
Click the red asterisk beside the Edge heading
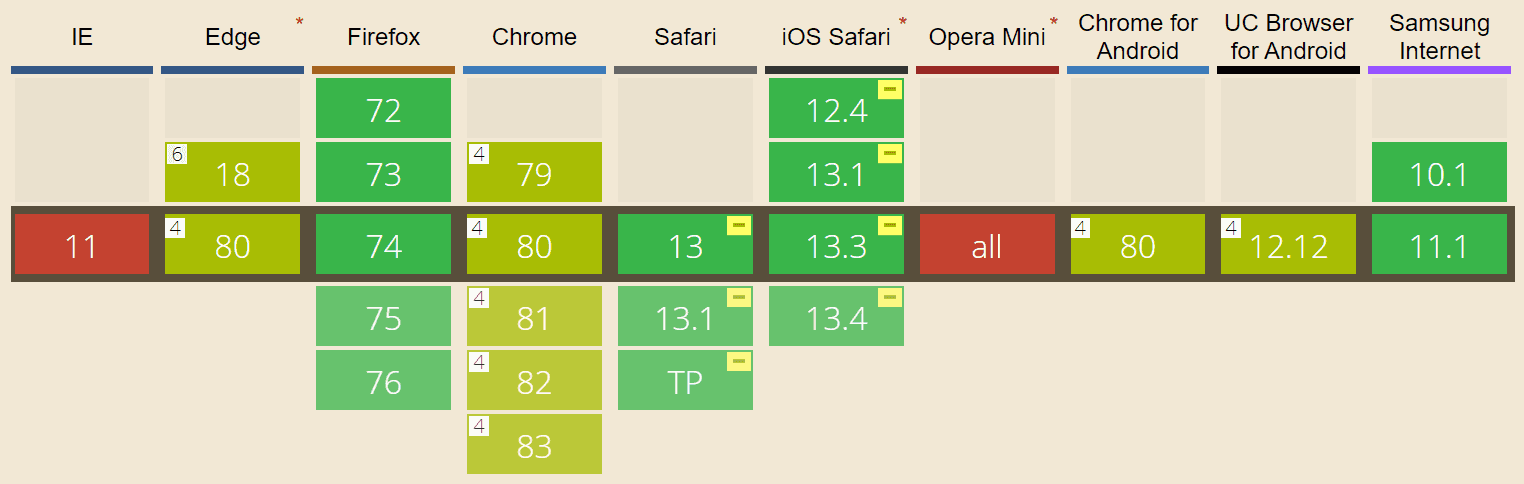click(299, 22)
